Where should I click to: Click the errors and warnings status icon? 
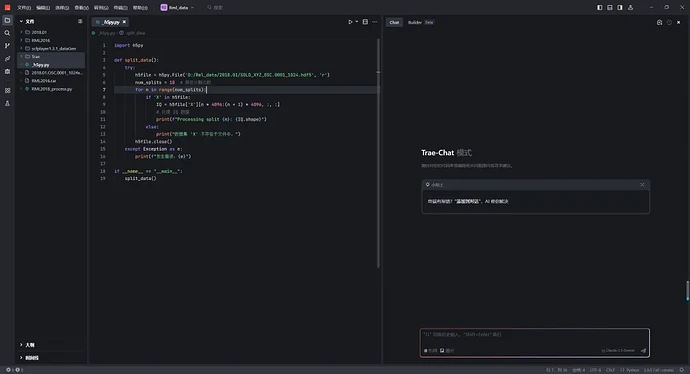[14, 370]
